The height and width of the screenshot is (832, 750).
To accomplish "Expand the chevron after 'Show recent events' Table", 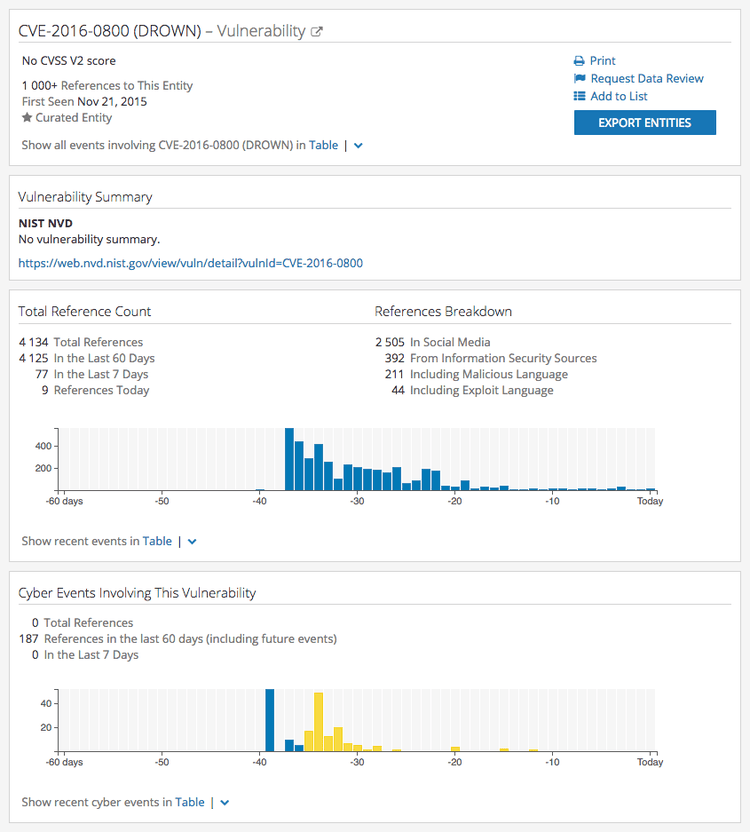I will click(x=193, y=542).
